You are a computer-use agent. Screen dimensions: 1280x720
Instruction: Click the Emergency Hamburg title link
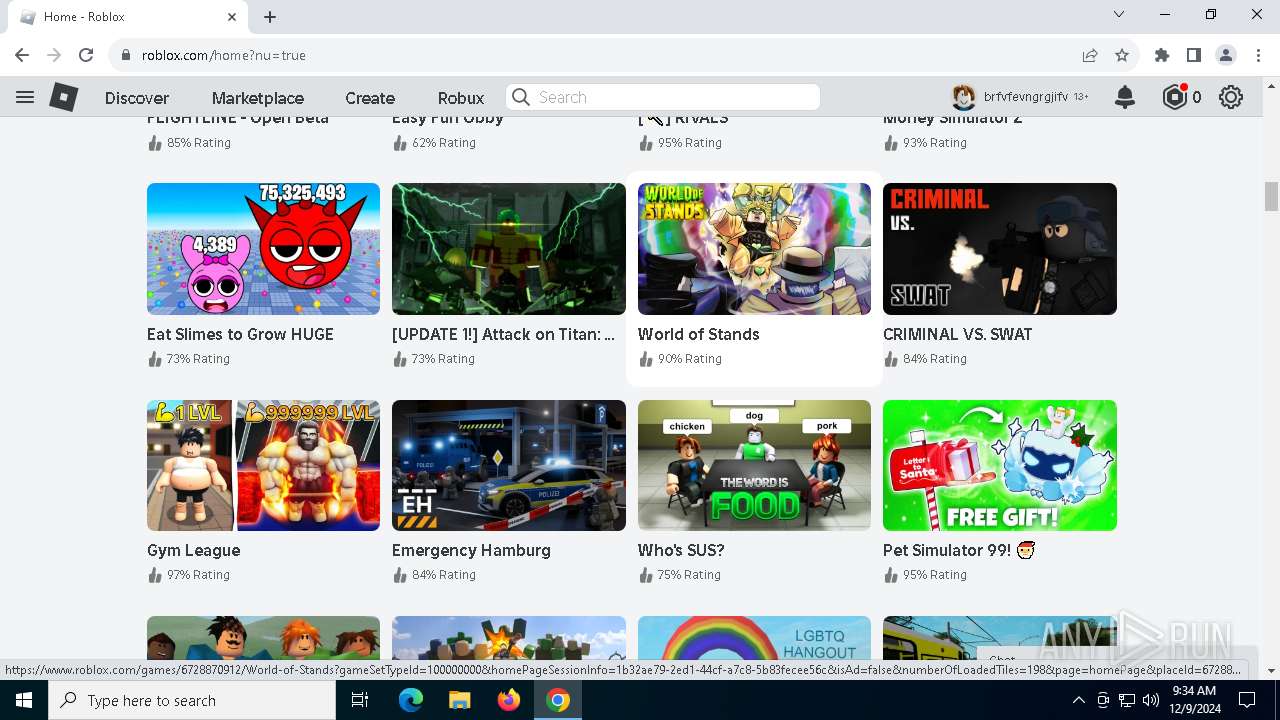(x=471, y=550)
